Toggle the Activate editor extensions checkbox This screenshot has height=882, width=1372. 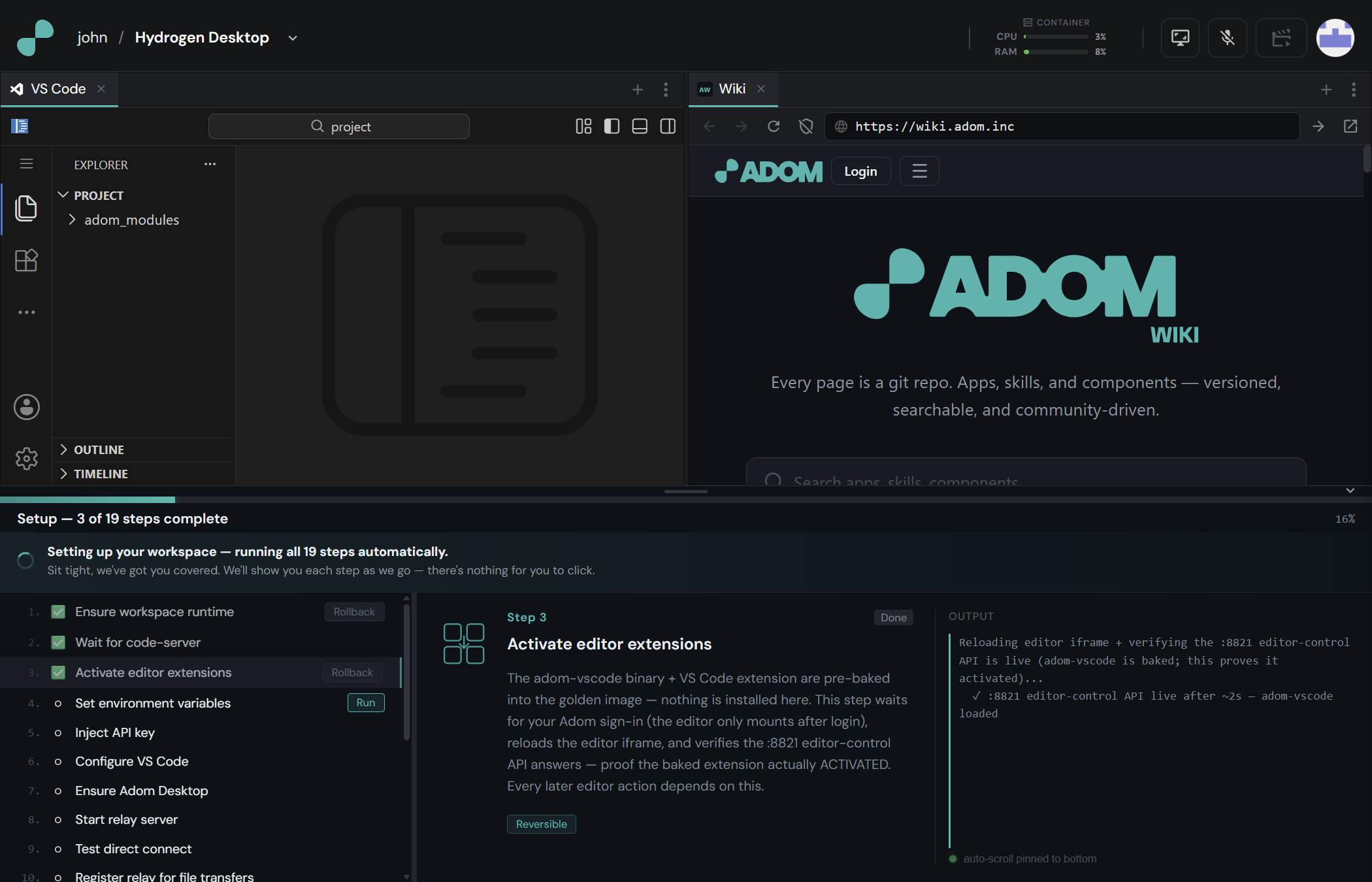point(58,673)
